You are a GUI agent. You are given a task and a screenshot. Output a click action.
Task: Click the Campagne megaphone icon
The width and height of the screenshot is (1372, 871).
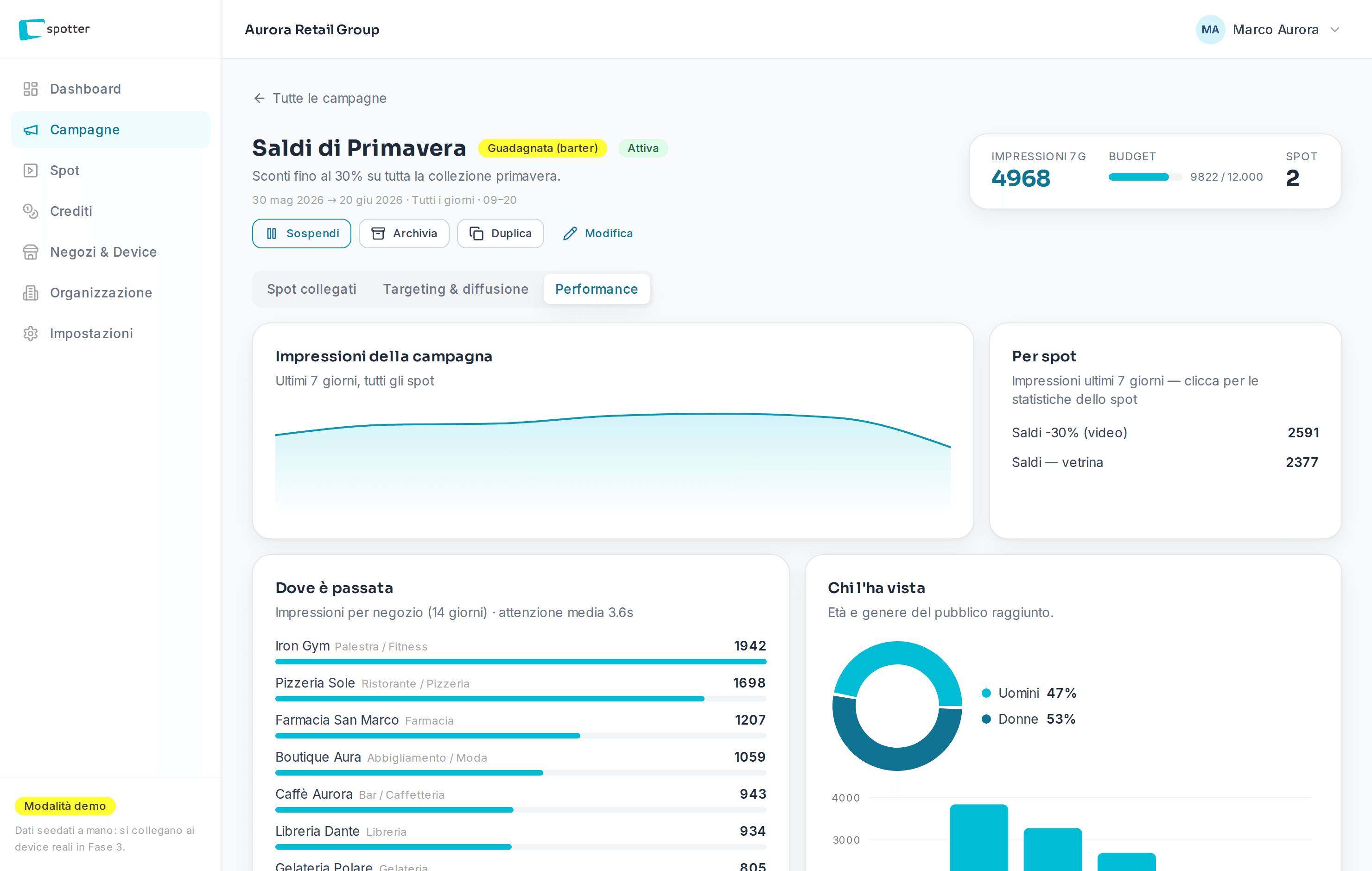30,130
